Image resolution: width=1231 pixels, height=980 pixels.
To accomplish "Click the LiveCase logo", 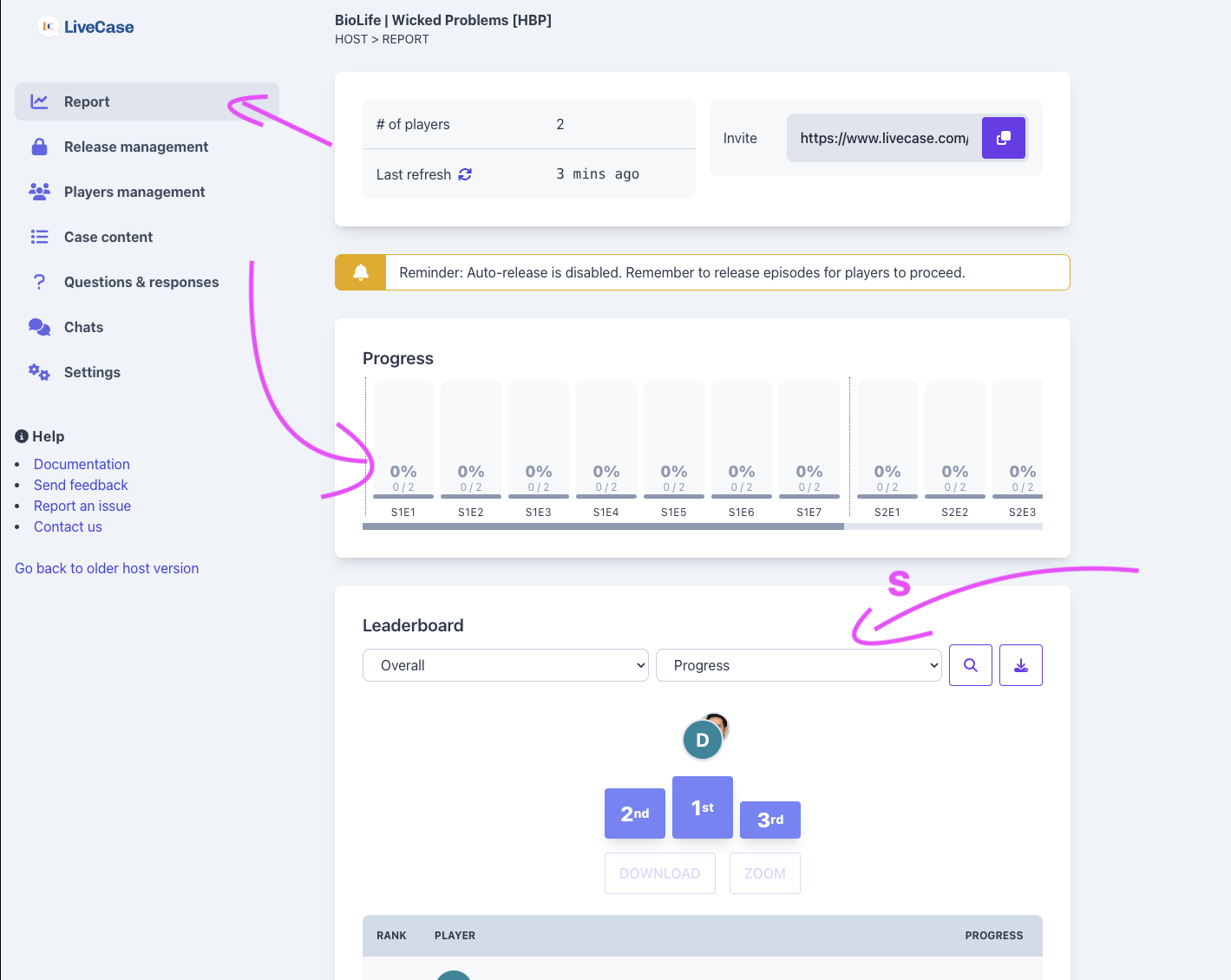I will click(86, 27).
